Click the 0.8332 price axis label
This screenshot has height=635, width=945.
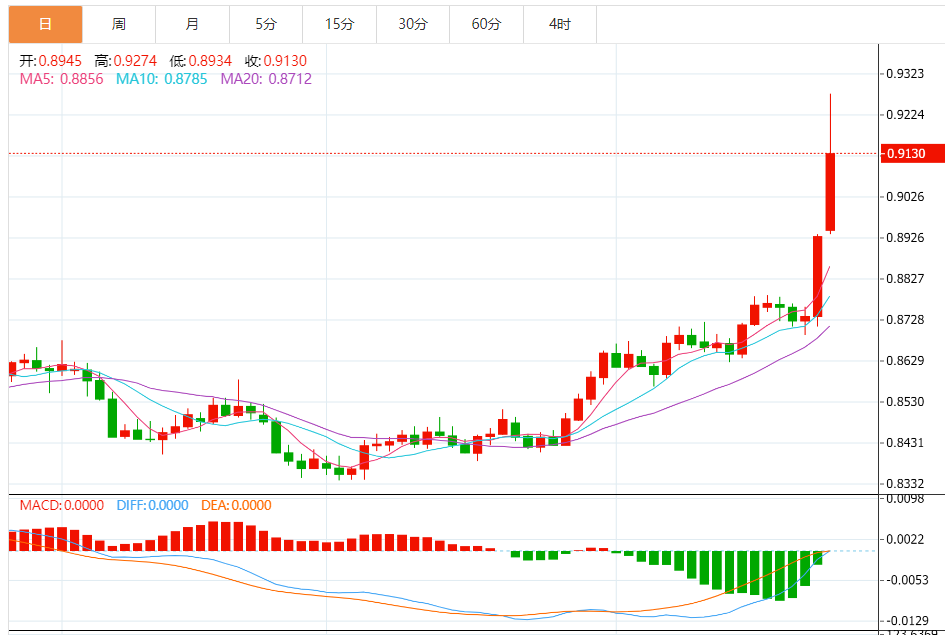coord(906,483)
